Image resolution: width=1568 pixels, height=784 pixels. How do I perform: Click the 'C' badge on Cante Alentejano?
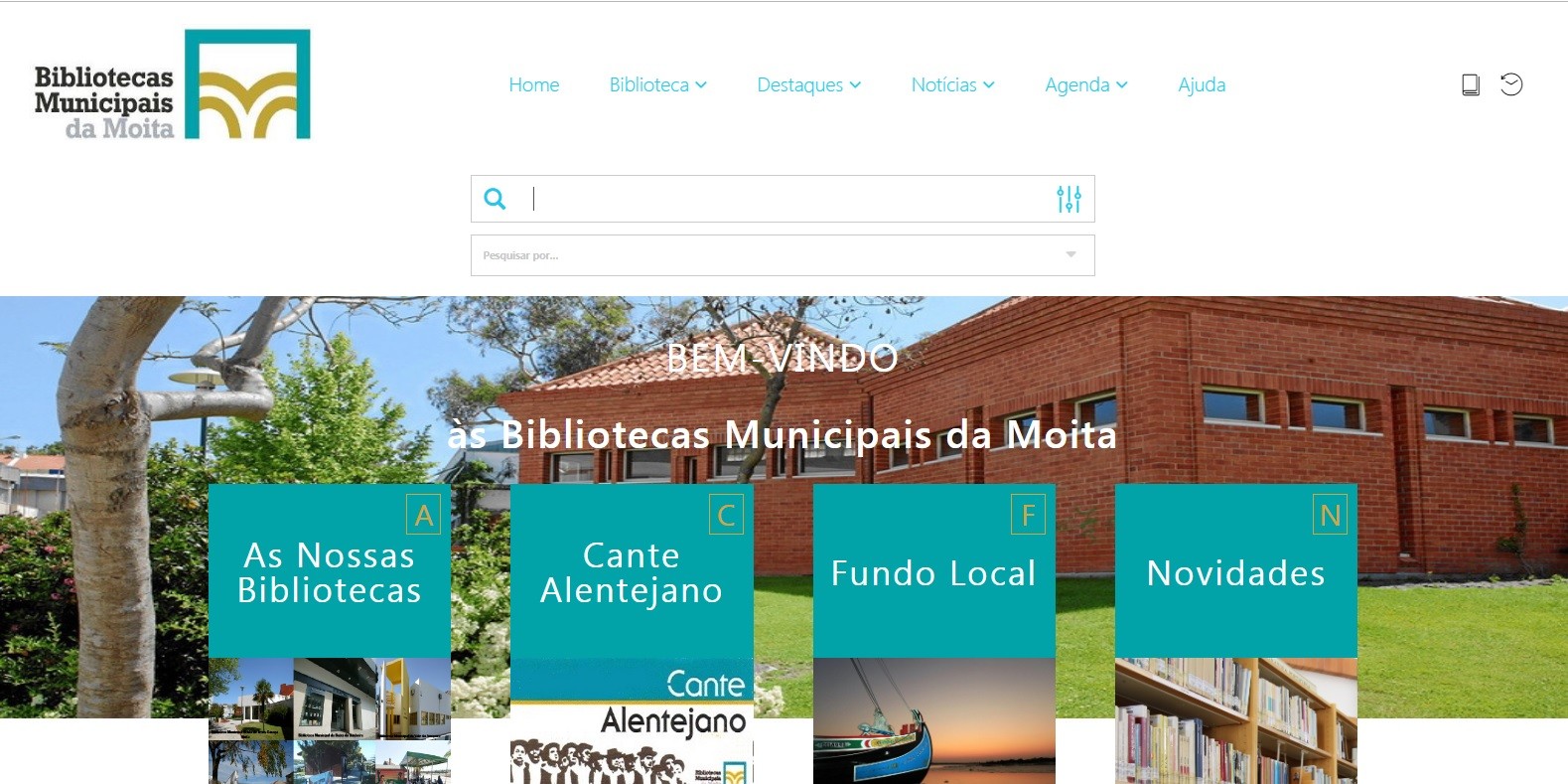(726, 515)
